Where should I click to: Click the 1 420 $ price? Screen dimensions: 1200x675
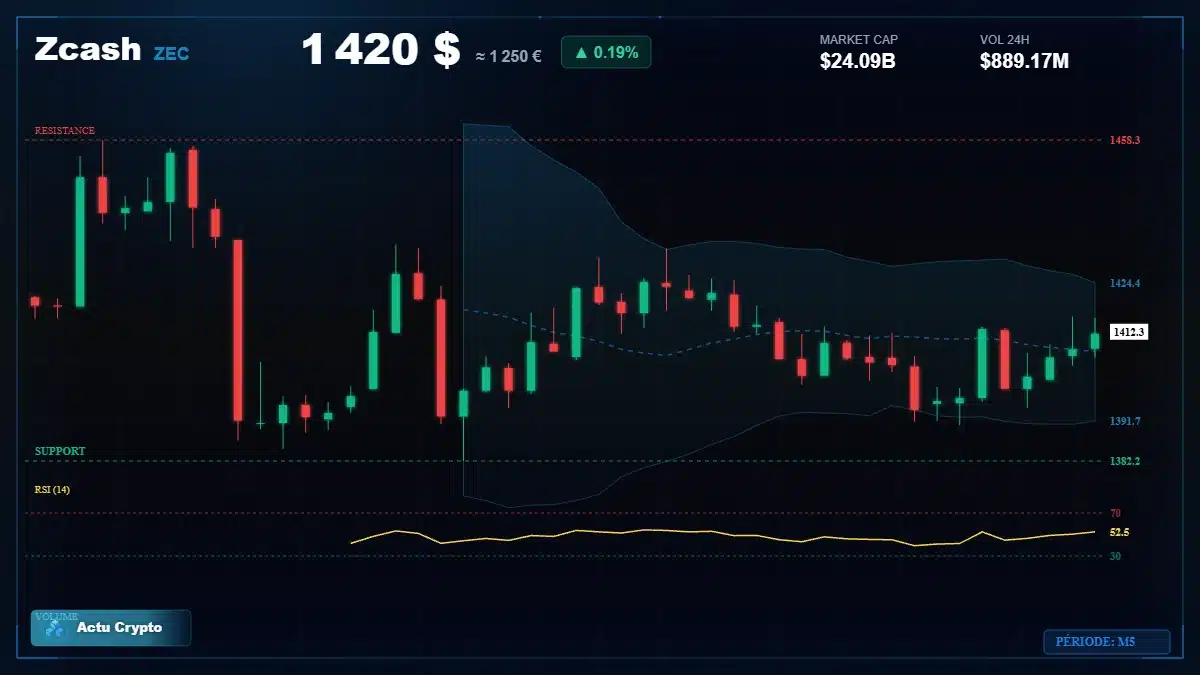tap(380, 50)
